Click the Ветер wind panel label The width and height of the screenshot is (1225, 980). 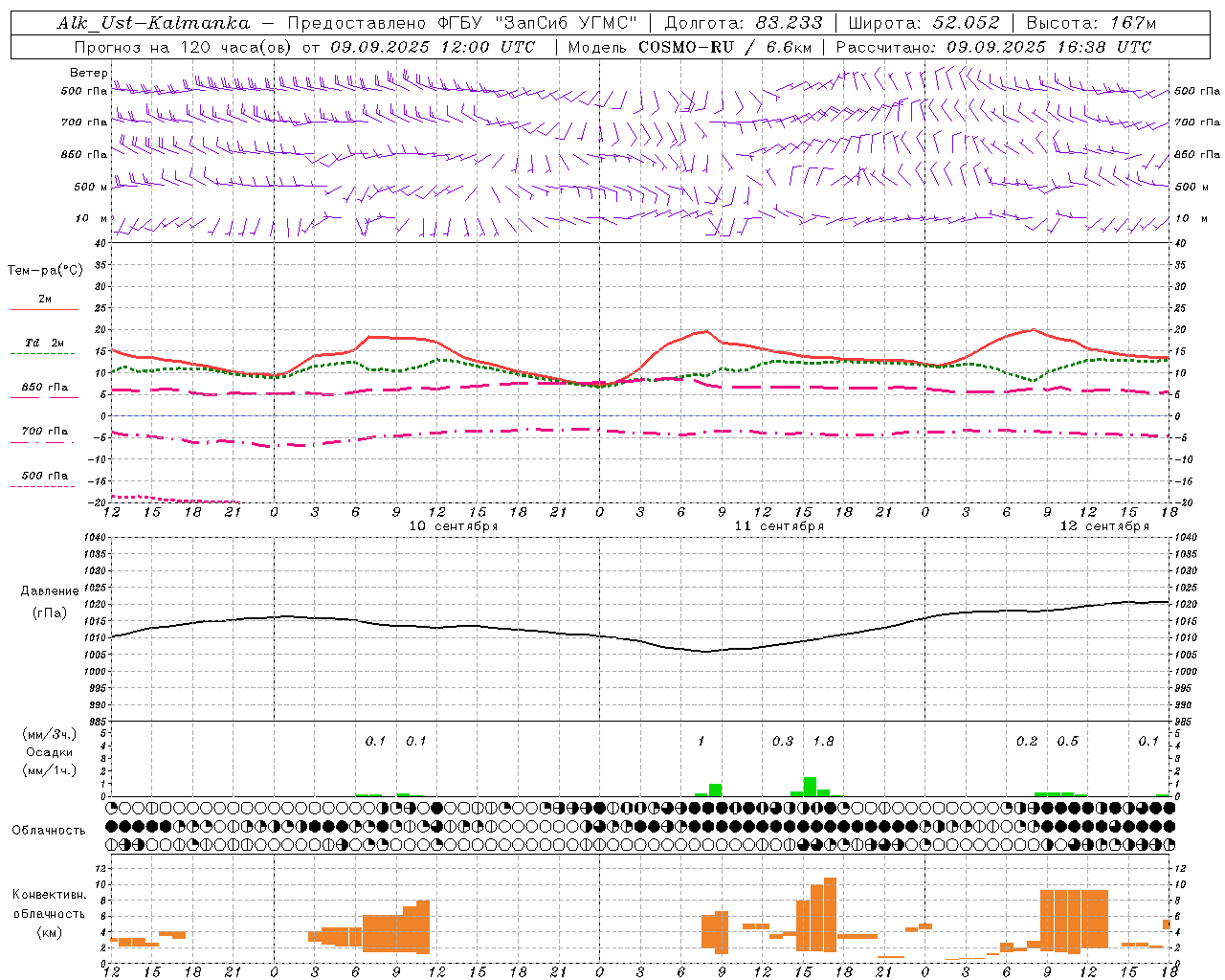click(x=88, y=73)
